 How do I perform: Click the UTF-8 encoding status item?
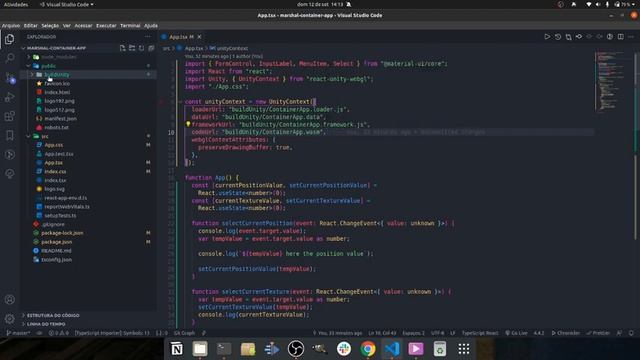[437, 333]
